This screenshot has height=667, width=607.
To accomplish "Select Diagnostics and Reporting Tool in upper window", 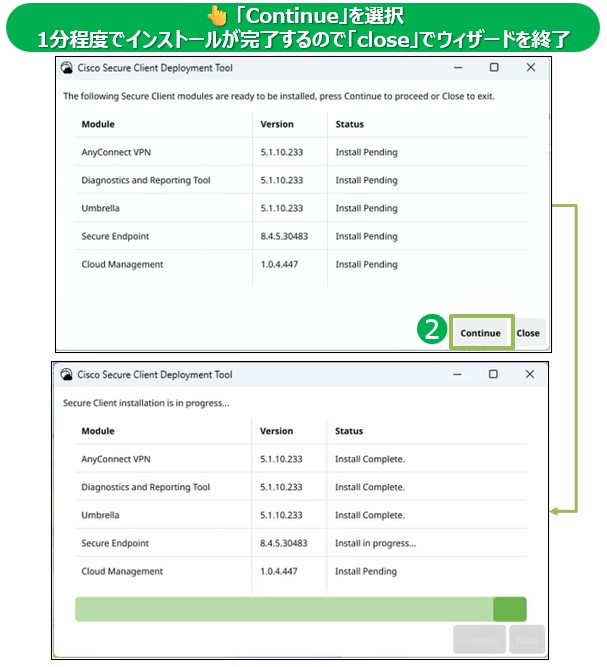I will [x=301, y=180].
